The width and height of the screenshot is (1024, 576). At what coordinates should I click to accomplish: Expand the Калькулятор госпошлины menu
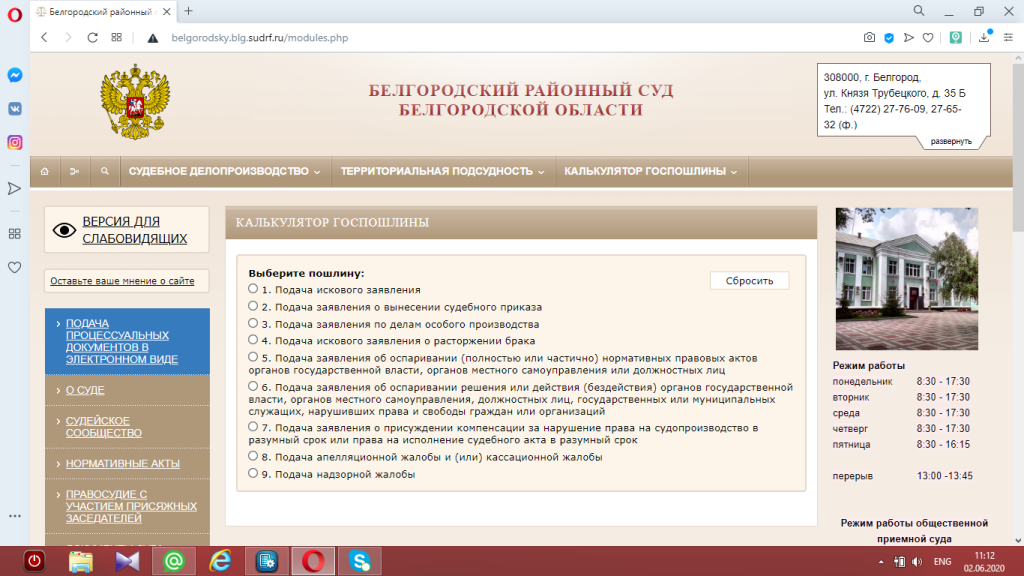tap(650, 172)
